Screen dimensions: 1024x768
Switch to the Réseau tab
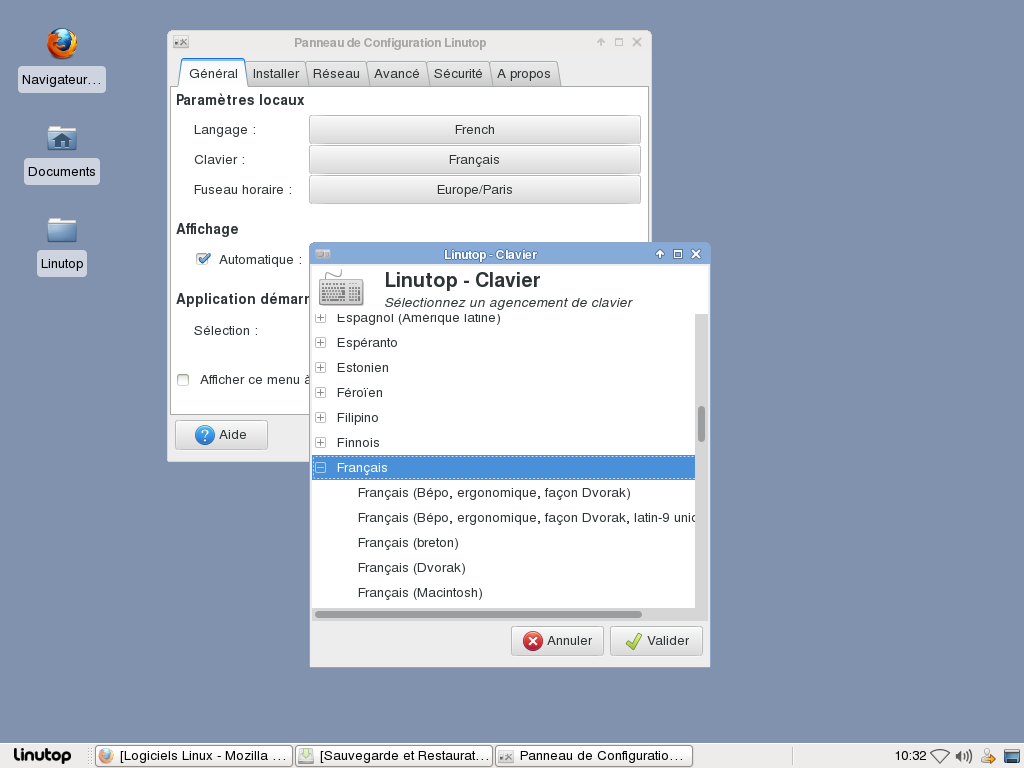click(x=336, y=74)
